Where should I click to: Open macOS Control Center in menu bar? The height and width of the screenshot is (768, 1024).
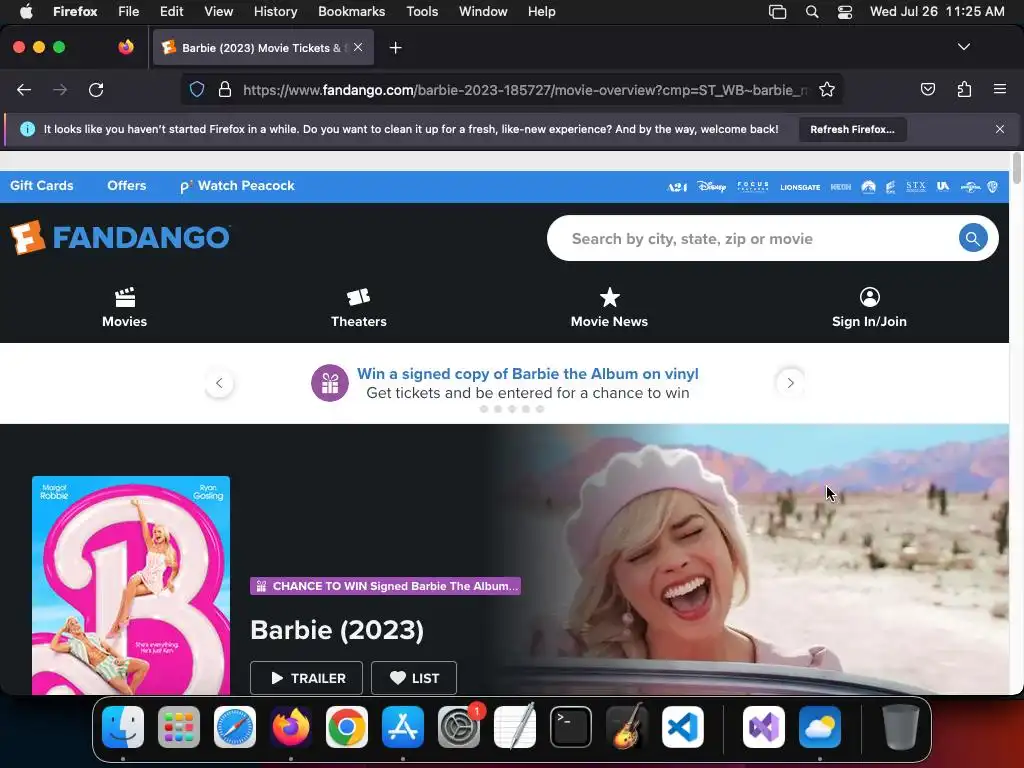[x=844, y=11]
